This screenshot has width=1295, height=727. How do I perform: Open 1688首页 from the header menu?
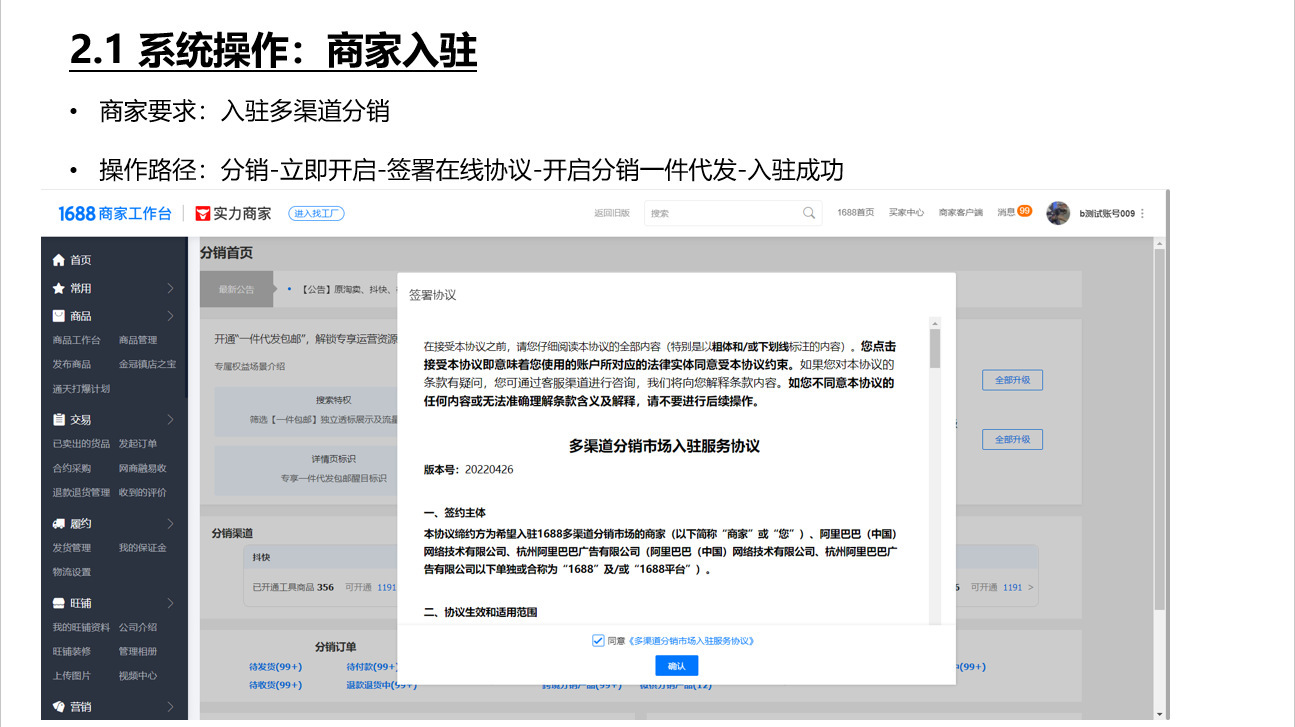(x=854, y=212)
